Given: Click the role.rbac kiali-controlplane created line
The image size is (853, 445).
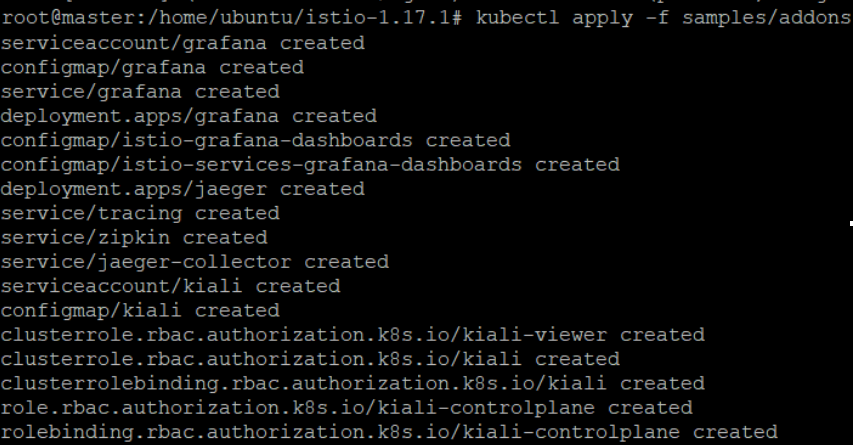Looking at the screenshot, I should 347,408.
